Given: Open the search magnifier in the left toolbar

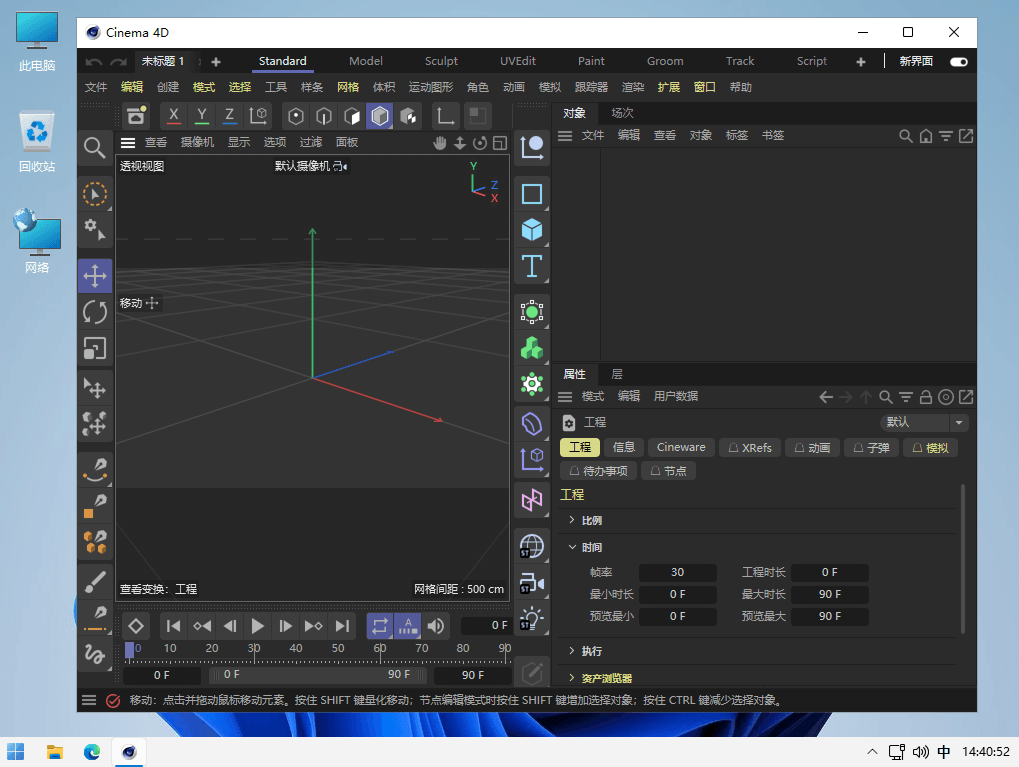Looking at the screenshot, I should 95,148.
